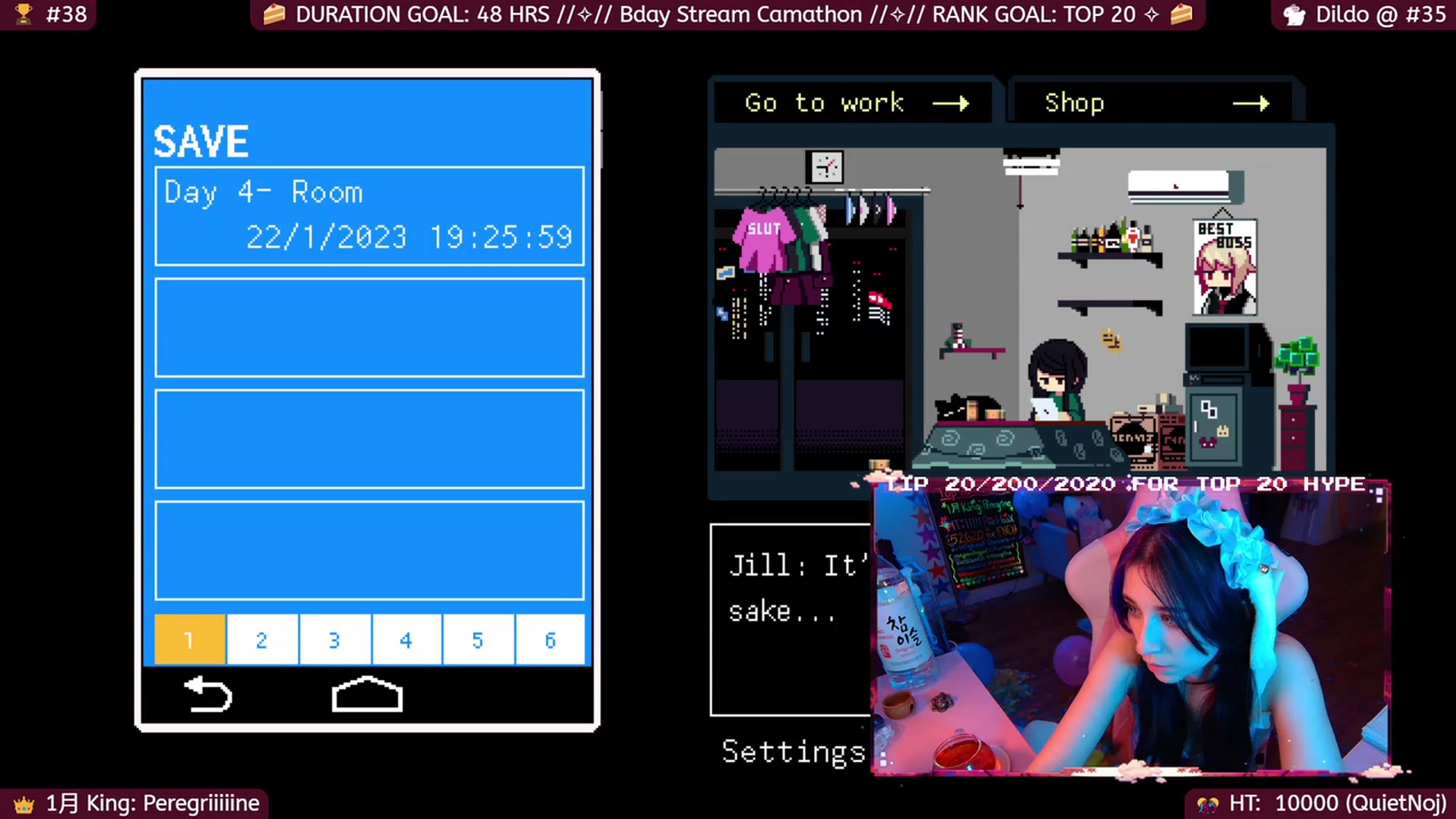The width and height of the screenshot is (1456, 819).
Task: Switch to save page 3
Action: tap(334, 640)
